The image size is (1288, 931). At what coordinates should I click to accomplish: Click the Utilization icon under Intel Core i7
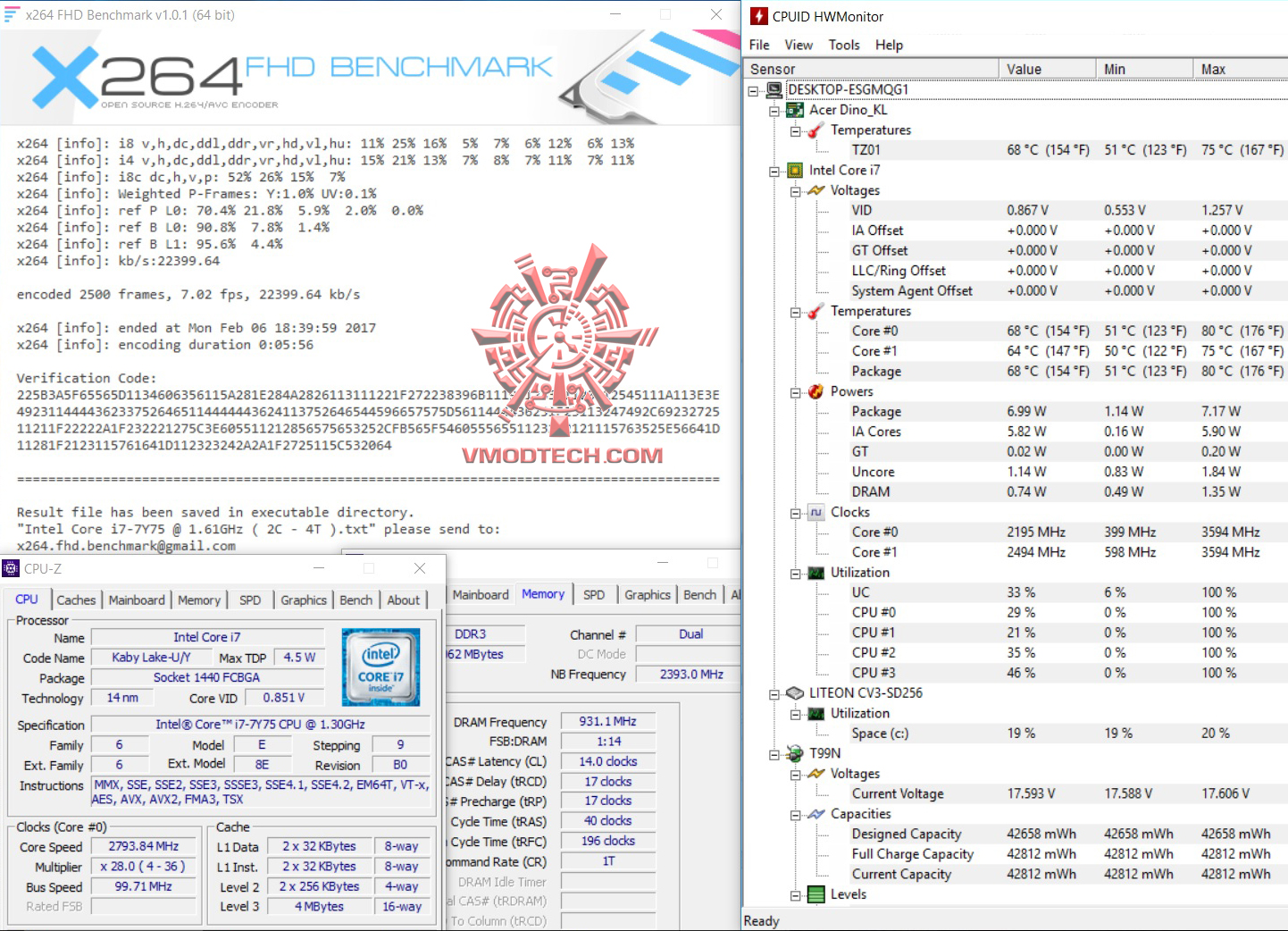(x=815, y=573)
